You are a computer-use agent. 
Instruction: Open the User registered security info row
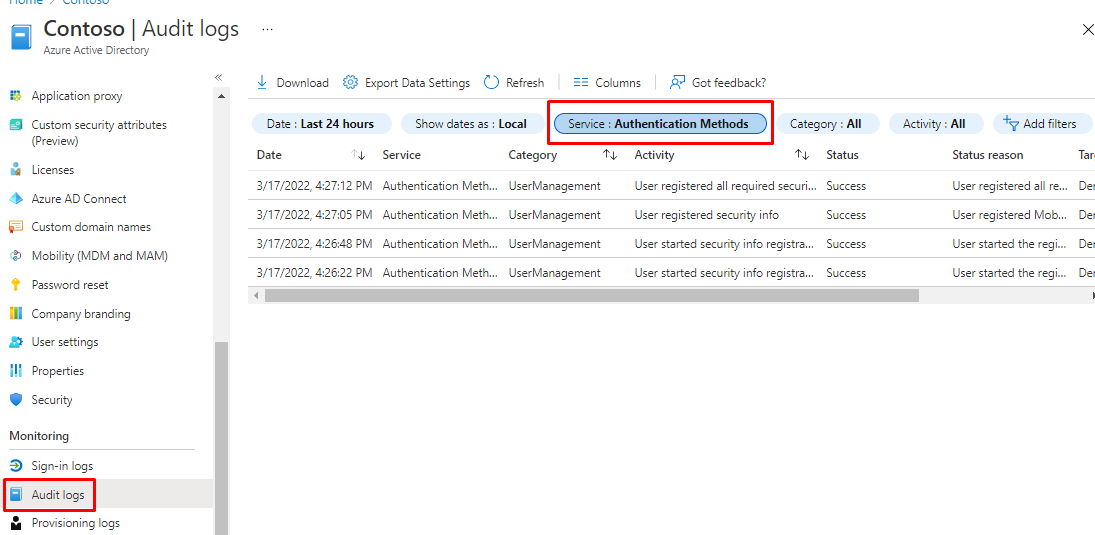point(706,215)
